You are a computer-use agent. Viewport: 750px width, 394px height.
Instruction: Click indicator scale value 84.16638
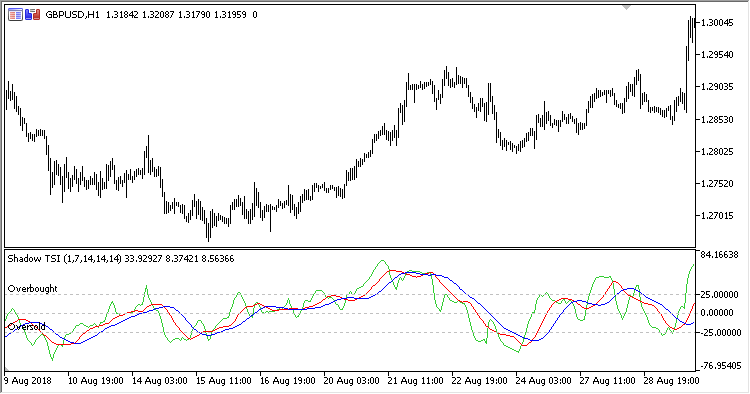pyautogui.click(x=719, y=255)
